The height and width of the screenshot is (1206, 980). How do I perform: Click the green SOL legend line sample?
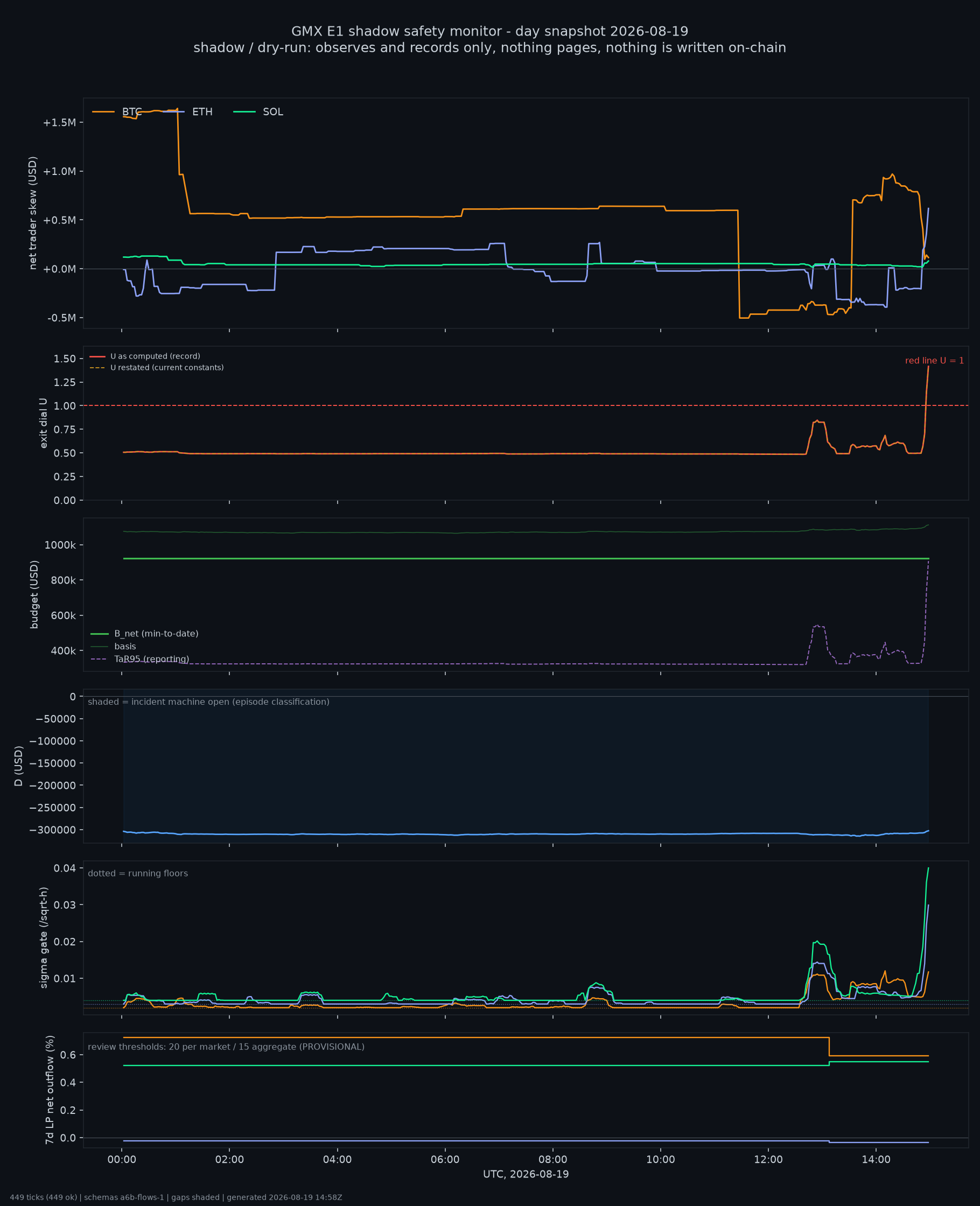244,112
